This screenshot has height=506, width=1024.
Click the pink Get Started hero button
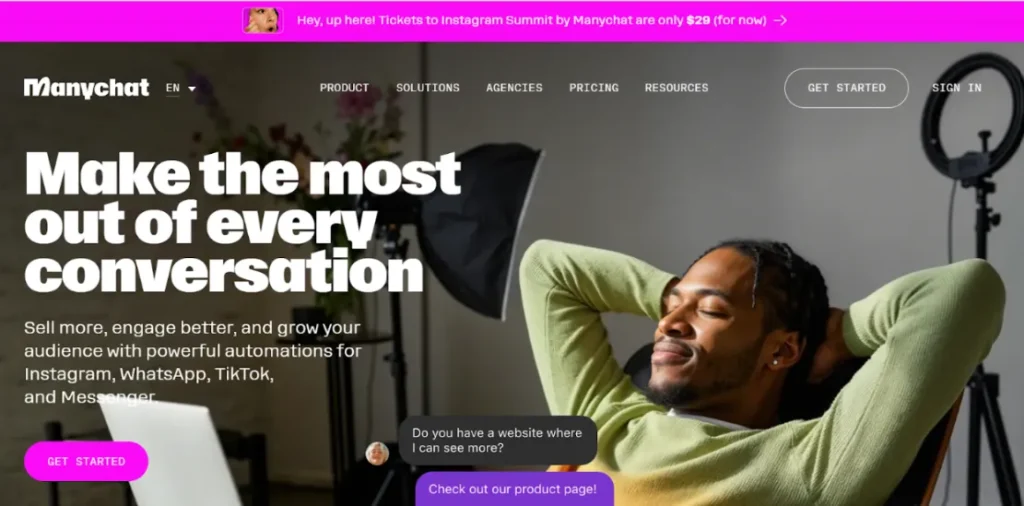click(86, 462)
